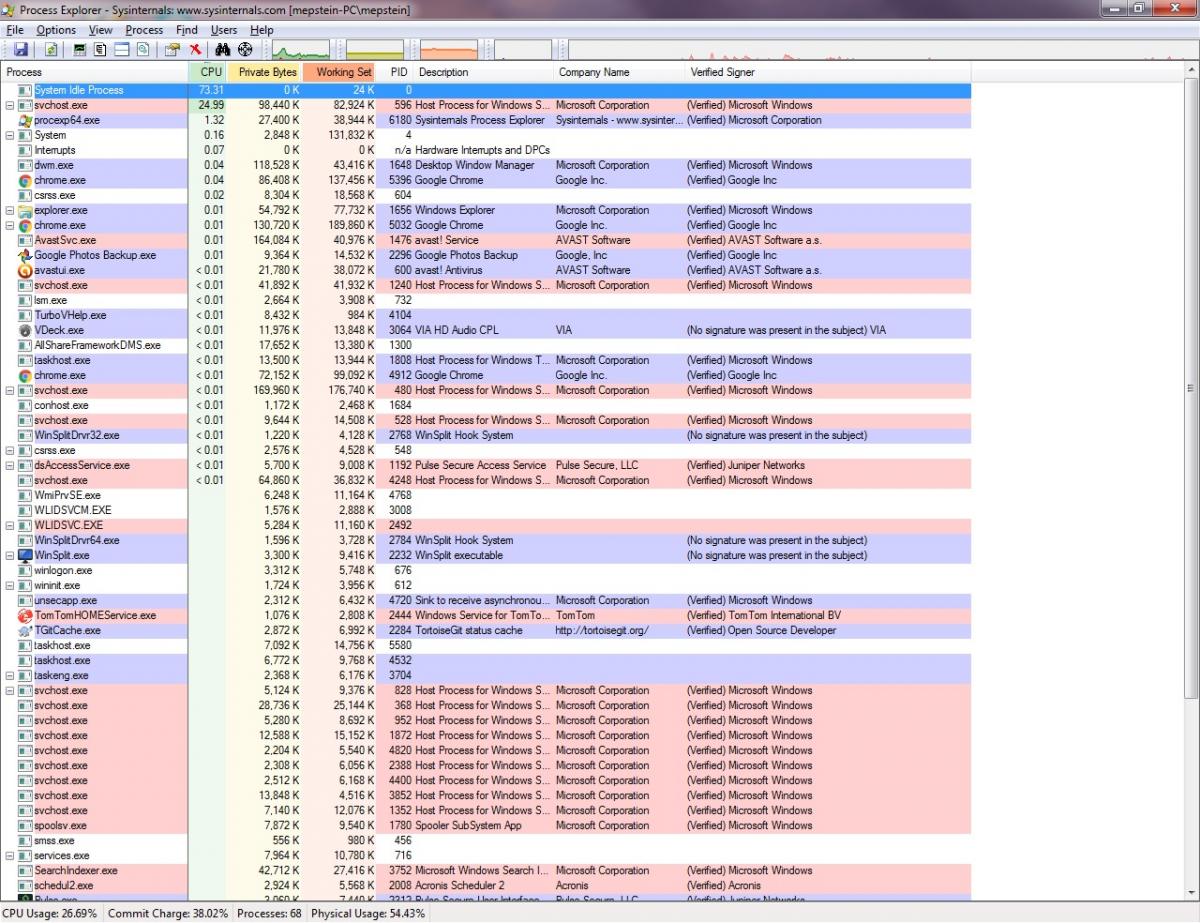
Task: Collapse the services.exe tree node
Action: 10,855
